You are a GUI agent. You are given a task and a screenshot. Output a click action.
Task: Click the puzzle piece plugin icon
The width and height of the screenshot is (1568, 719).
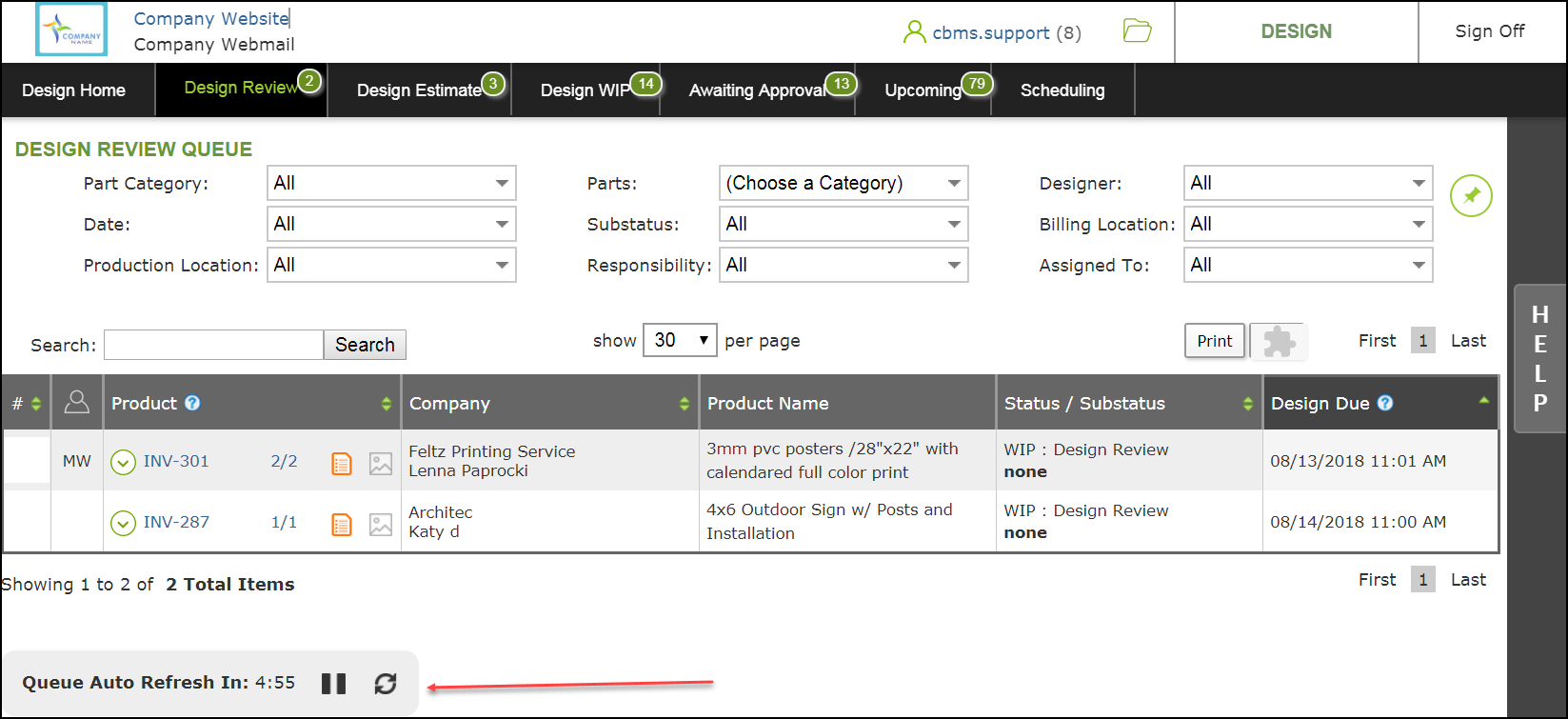[x=1279, y=341]
